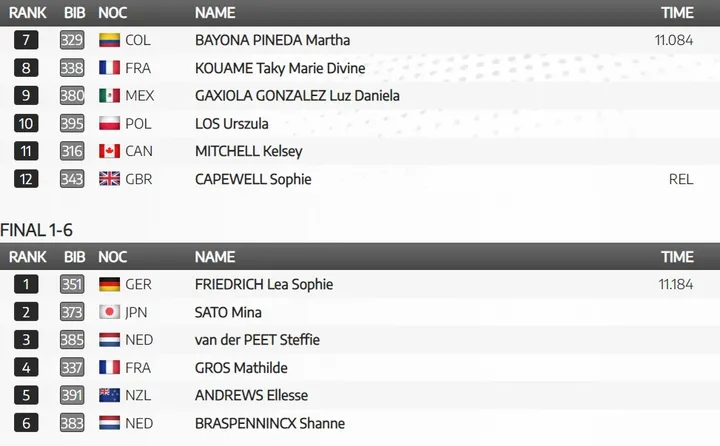Open FRIEDRICH Lea Sophie's name link
Screen dimensions: 720x446
264,284
